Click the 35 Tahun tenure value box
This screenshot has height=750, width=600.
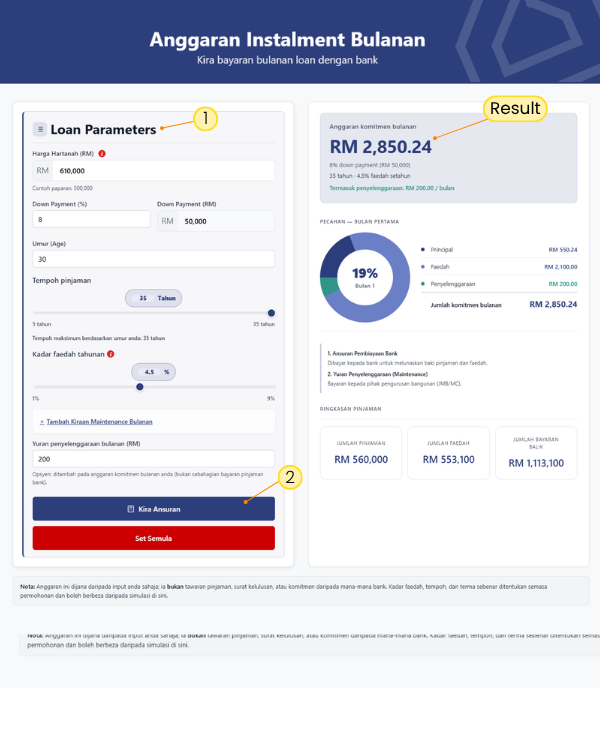[153, 298]
